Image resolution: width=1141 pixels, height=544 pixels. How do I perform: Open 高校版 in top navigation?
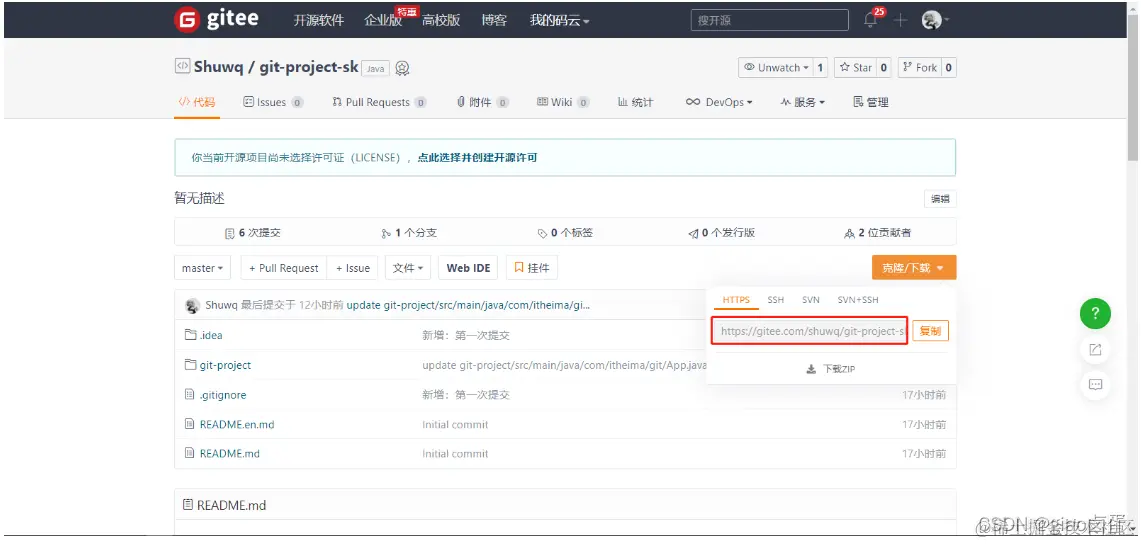(441, 20)
